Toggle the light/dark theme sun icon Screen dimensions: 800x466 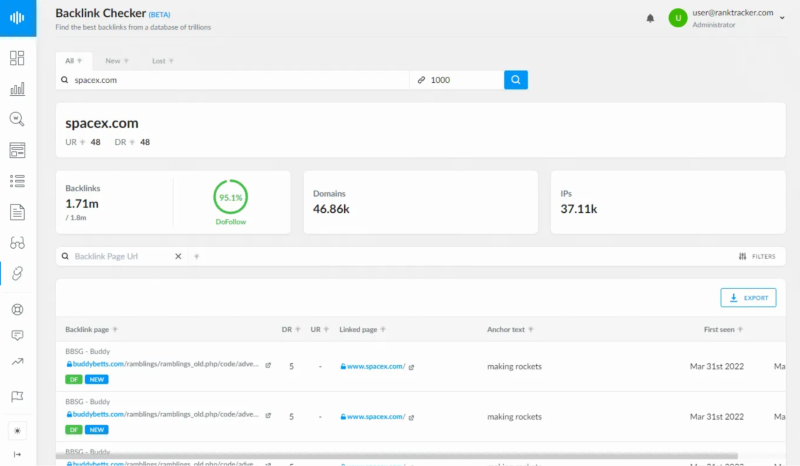pyautogui.click(x=17, y=431)
